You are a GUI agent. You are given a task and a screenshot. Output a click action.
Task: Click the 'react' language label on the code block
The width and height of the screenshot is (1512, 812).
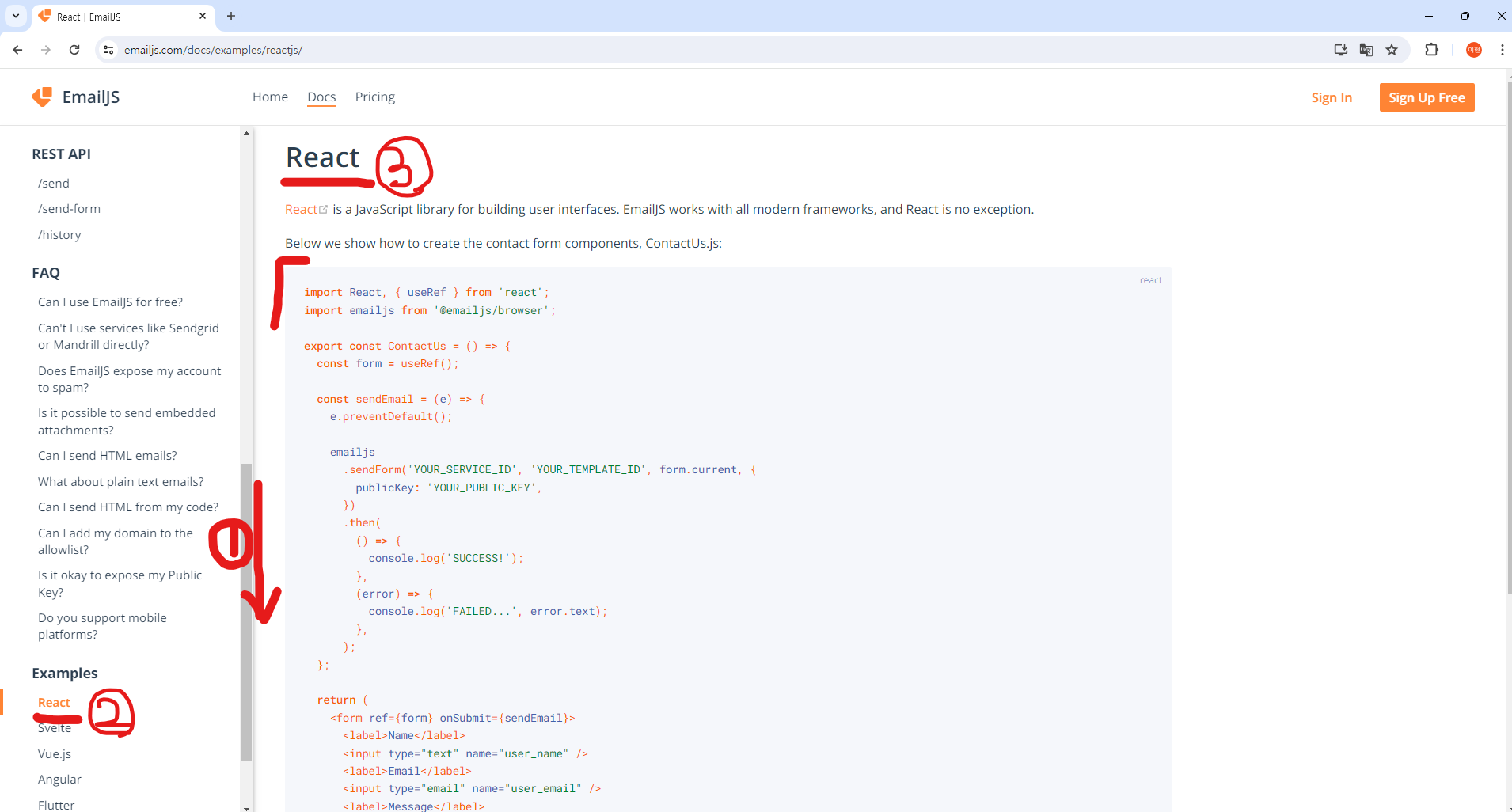1151,280
